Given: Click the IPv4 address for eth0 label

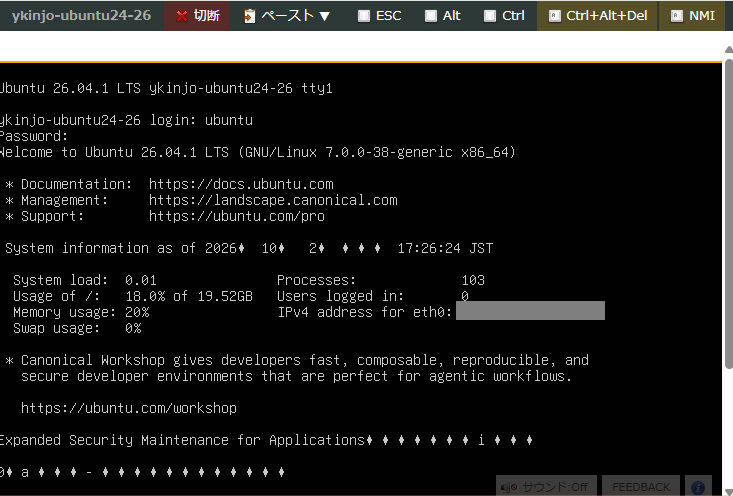Looking at the screenshot, I should 365,312.
